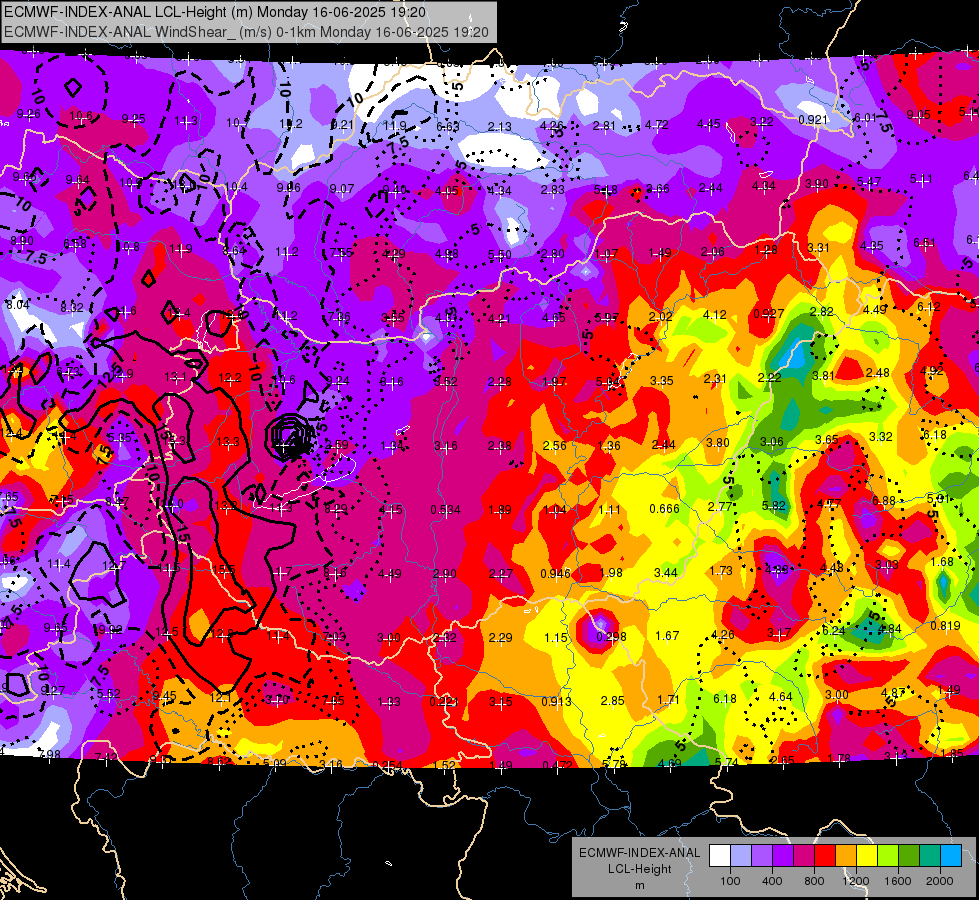The width and height of the screenshot is (979, 900).
Task: Click the legend title ECMWF-INDEX-ANAL LCL-Height
Action: point(639,861)
